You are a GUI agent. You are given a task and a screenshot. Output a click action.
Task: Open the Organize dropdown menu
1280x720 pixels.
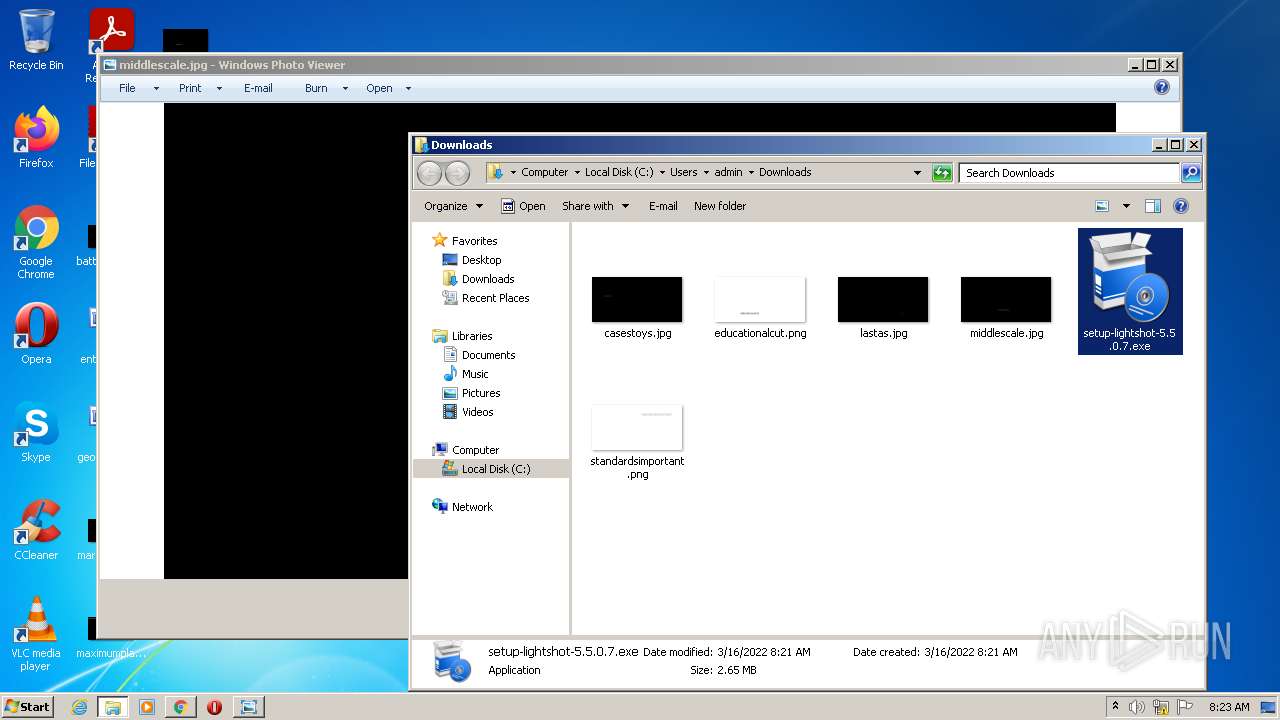(453, 206)
